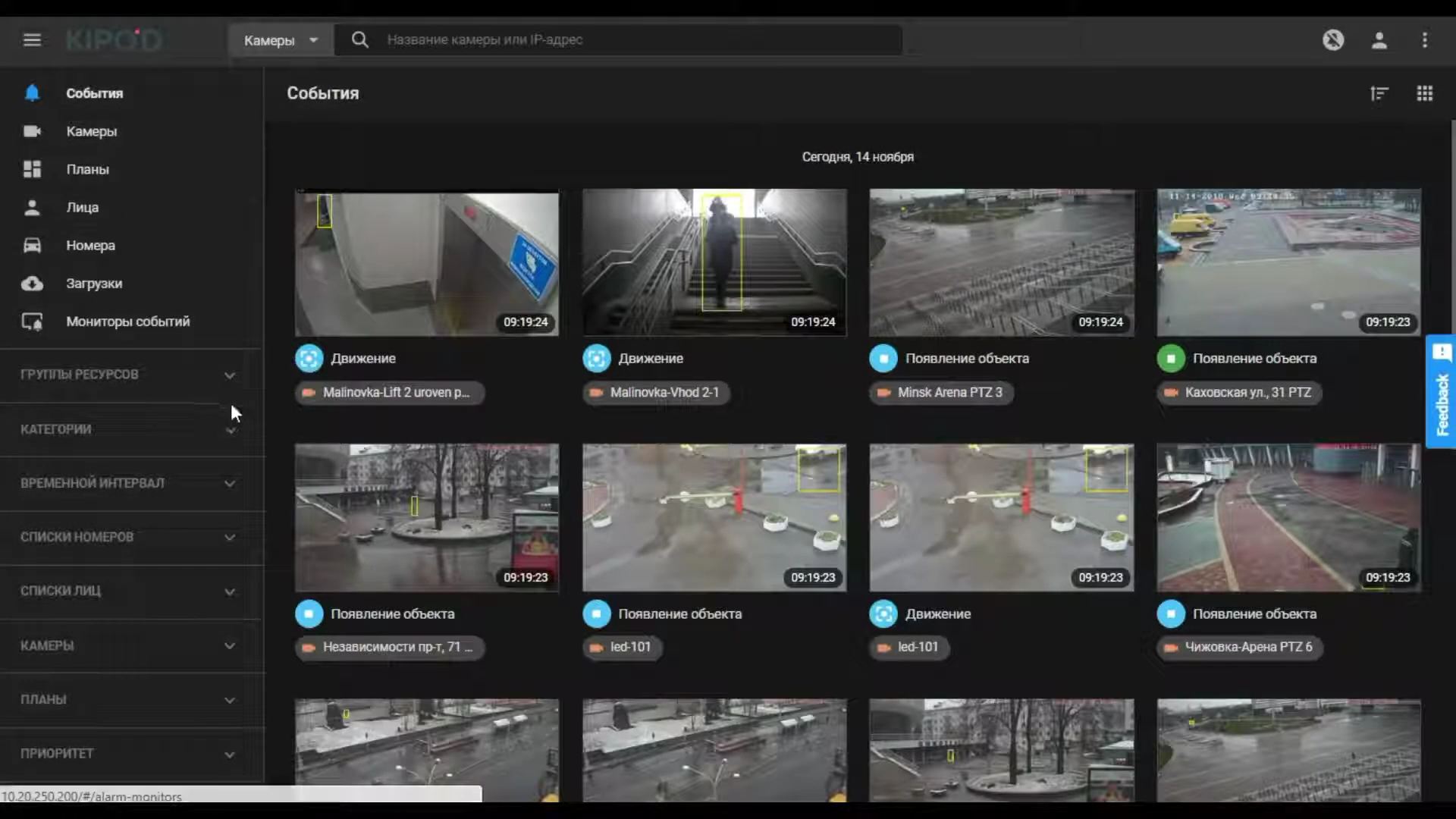Expand the Списки номеров filter
This screenshot has height=819, width=1456.
pyautogui.click(x=131, y=537)
